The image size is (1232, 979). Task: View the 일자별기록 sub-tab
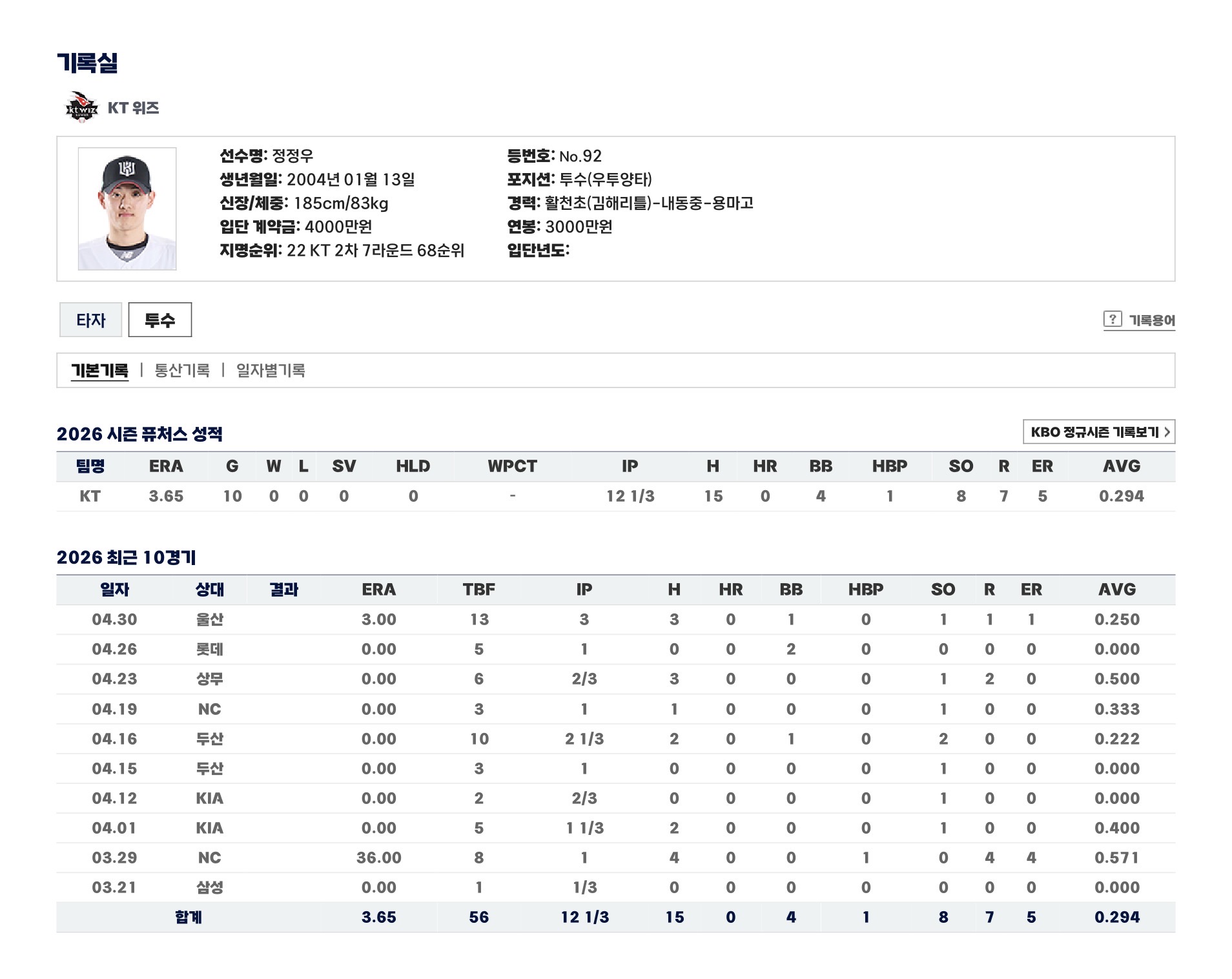(x=271, y=371)
